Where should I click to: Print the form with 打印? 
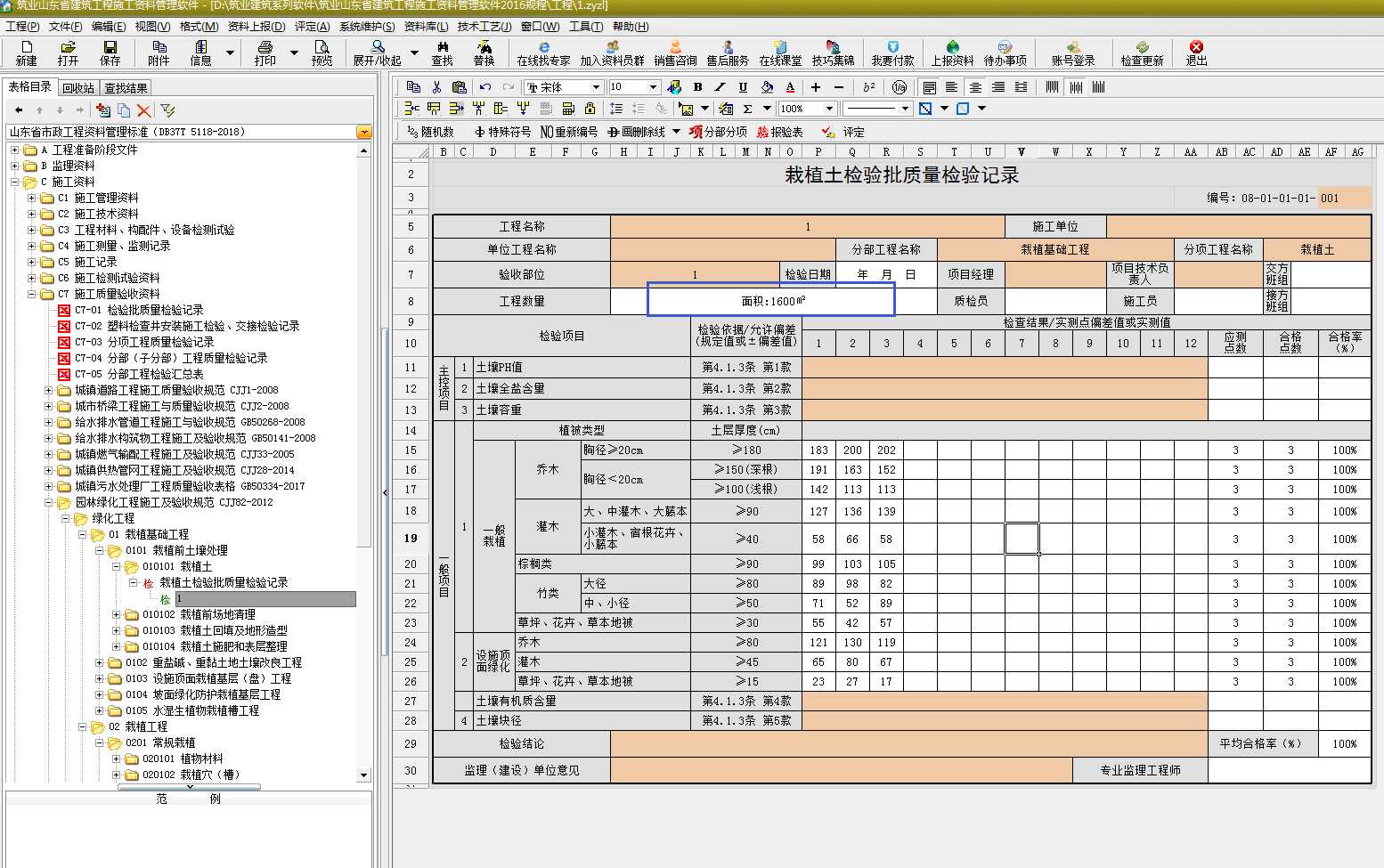265,53
